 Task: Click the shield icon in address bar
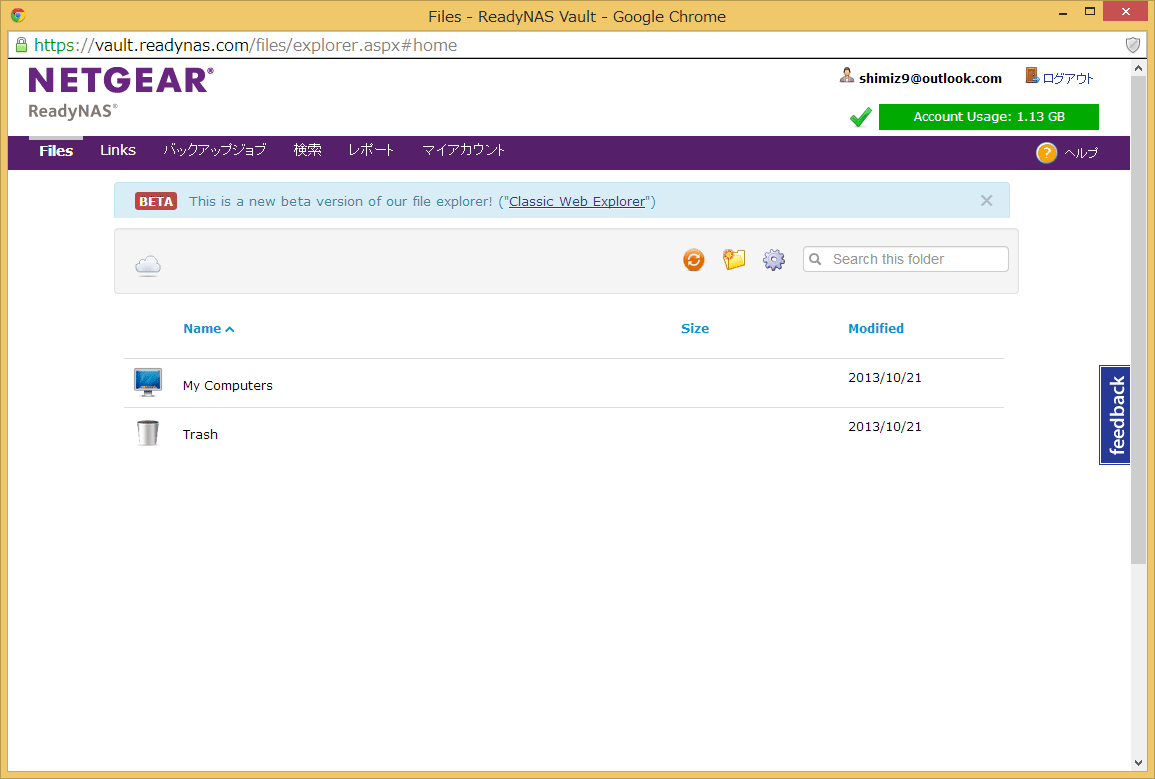point(1133,45)
